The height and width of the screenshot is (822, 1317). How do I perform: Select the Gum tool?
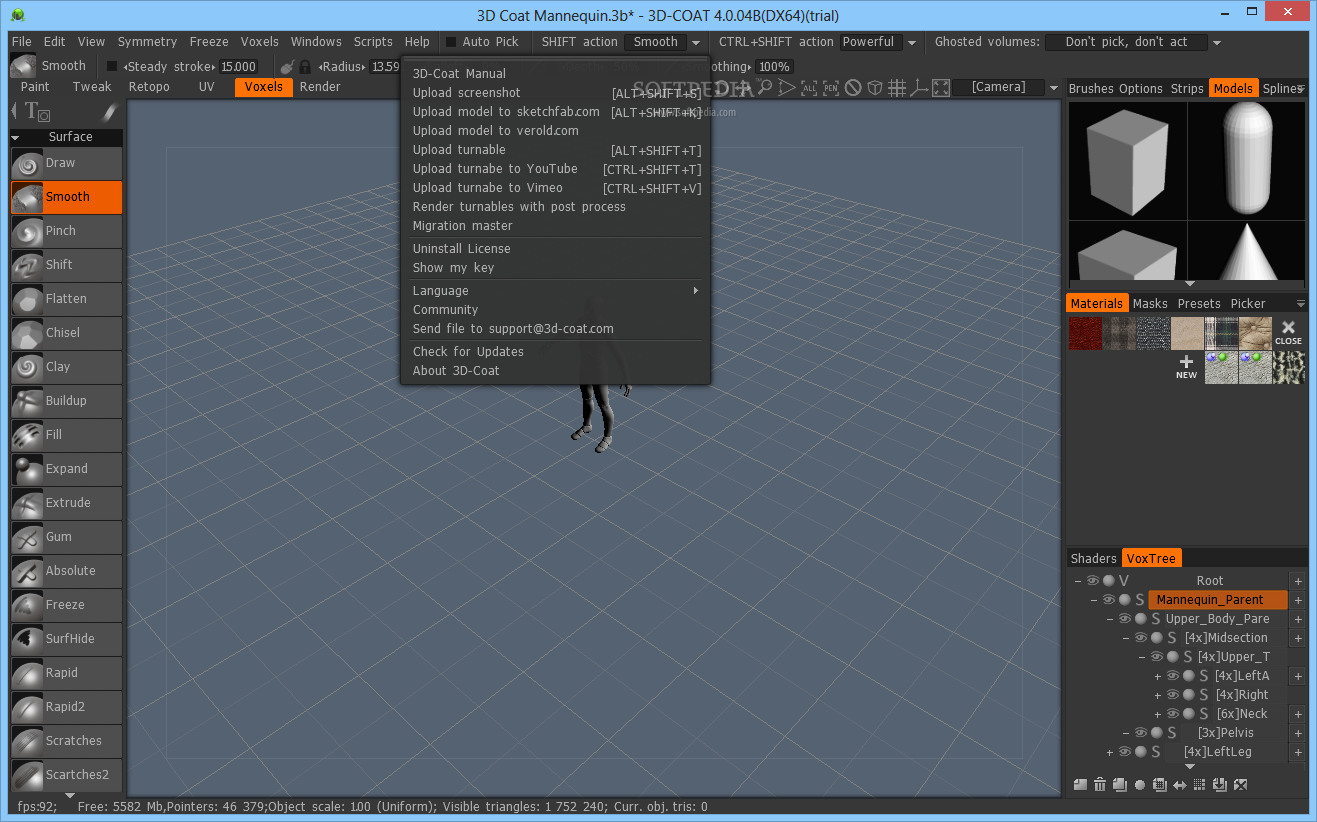[x=66, y=537]
